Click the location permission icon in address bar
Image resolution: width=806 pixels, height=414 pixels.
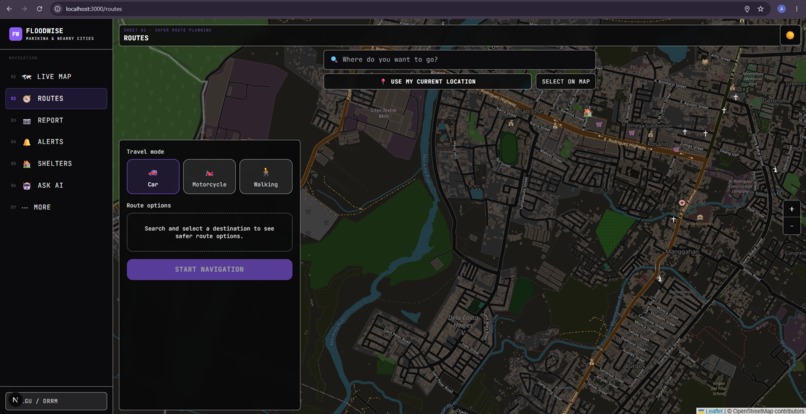[x=747, y=9]
